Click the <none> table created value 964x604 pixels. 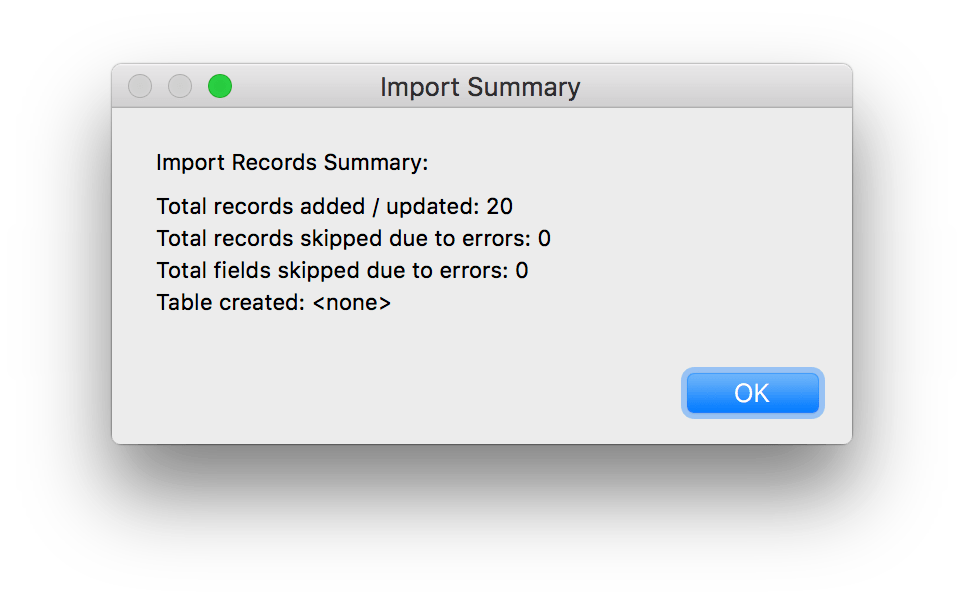tap(352, 302)
